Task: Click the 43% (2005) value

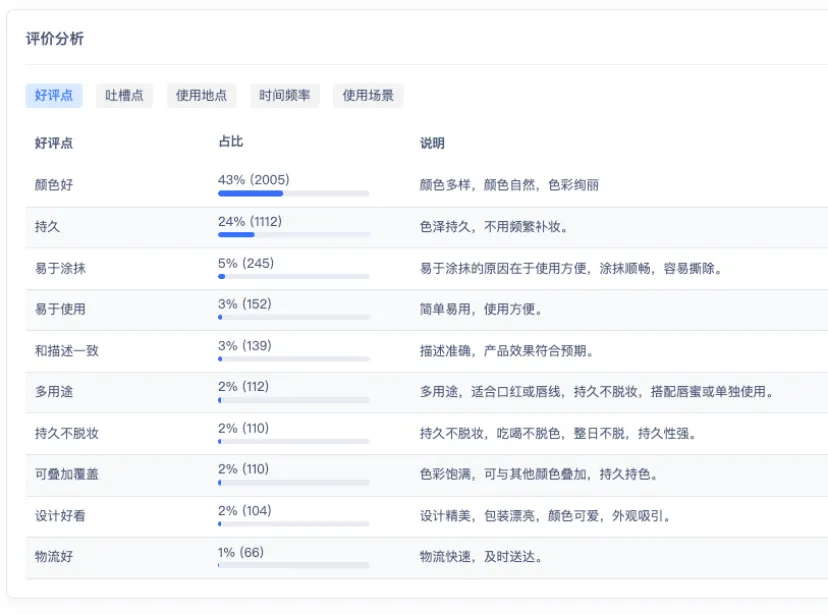Action: [253, 179]
